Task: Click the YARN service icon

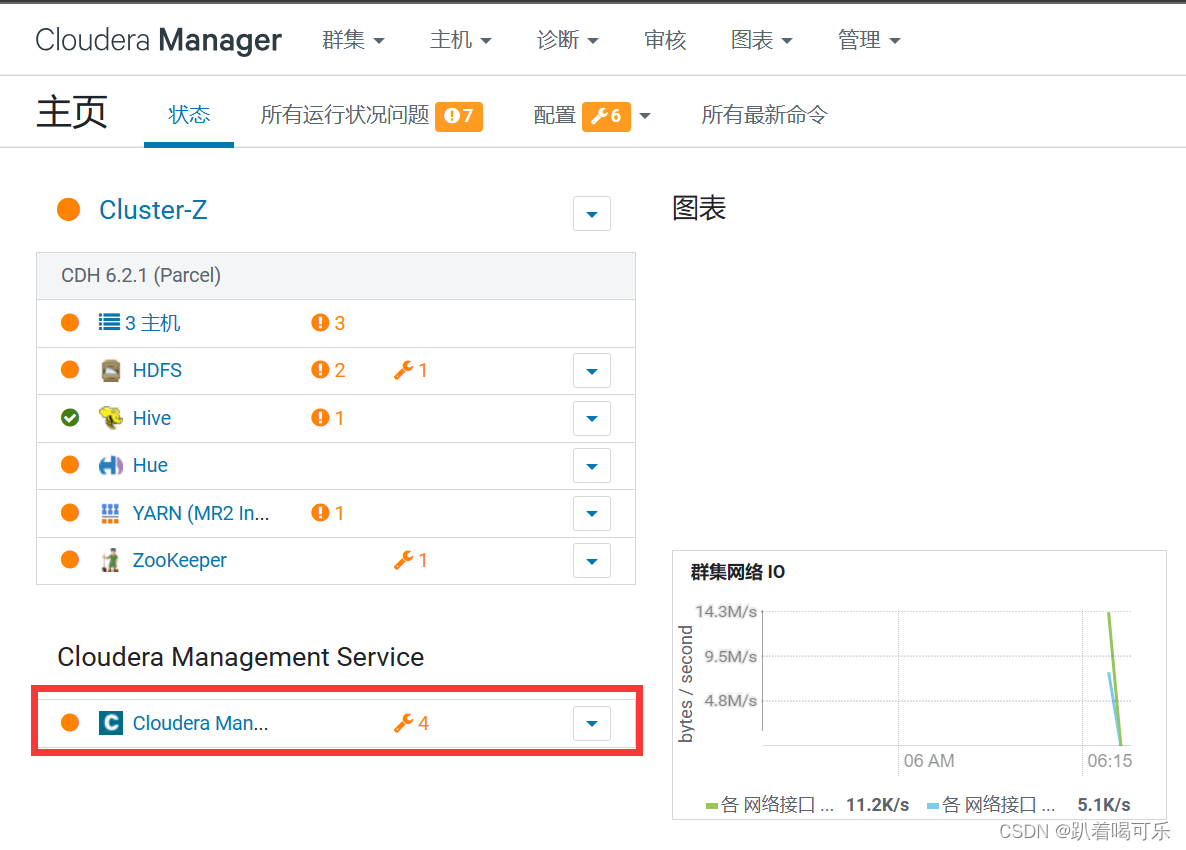Action: [110, 513]
